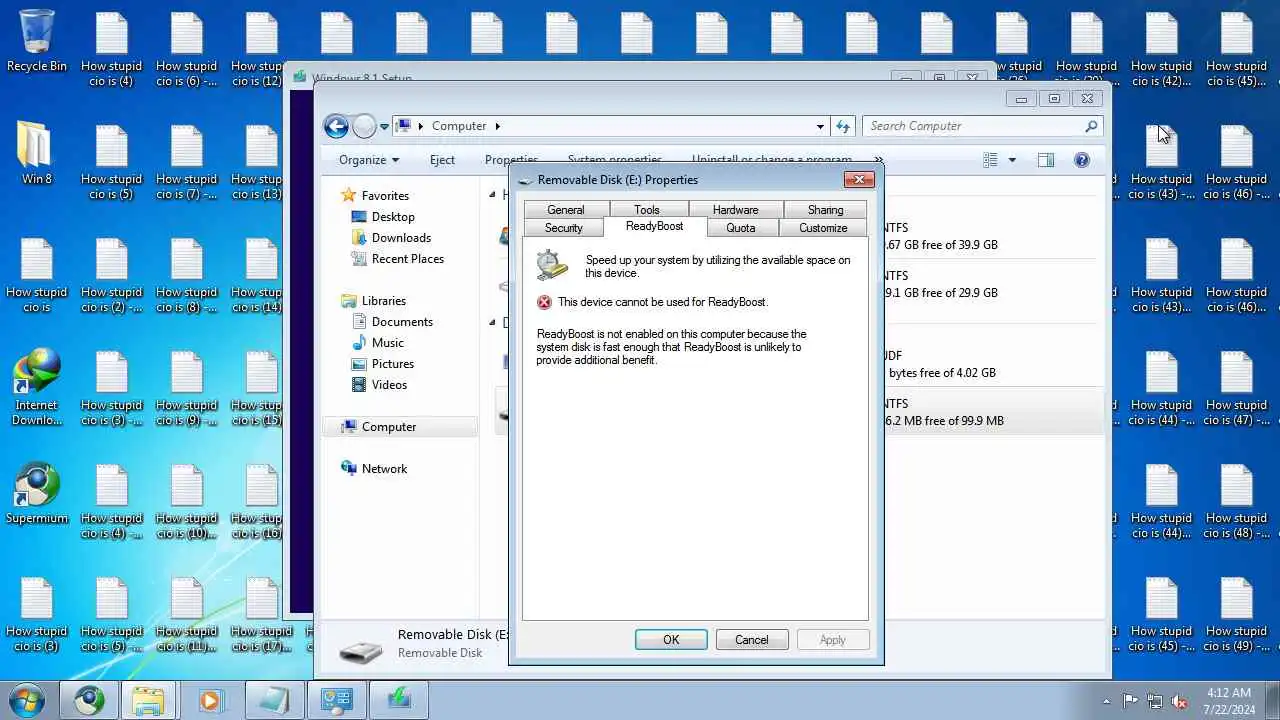Open the Recycle Bin desktop icon
Image resolution: width=1280 pixels, height=720 pixels.
tap(37, 41)
